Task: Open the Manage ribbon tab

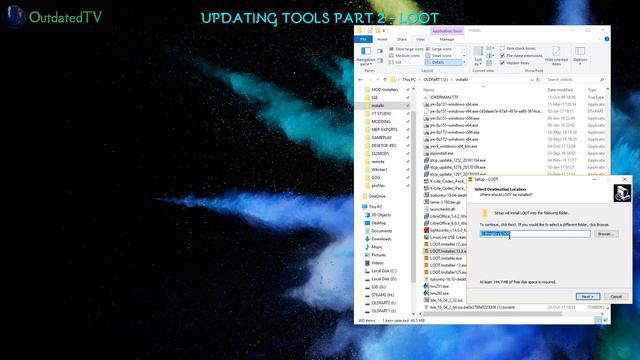Action: point(447,39)
